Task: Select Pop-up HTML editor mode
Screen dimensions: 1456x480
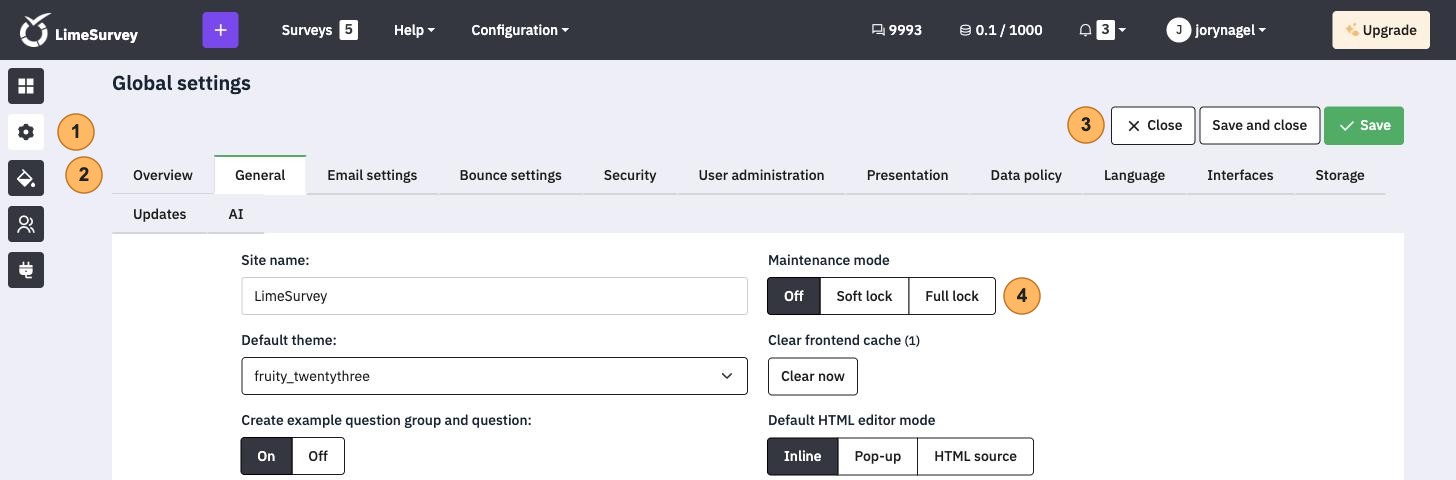Action: pyautogui.click(x=878, y=456)
